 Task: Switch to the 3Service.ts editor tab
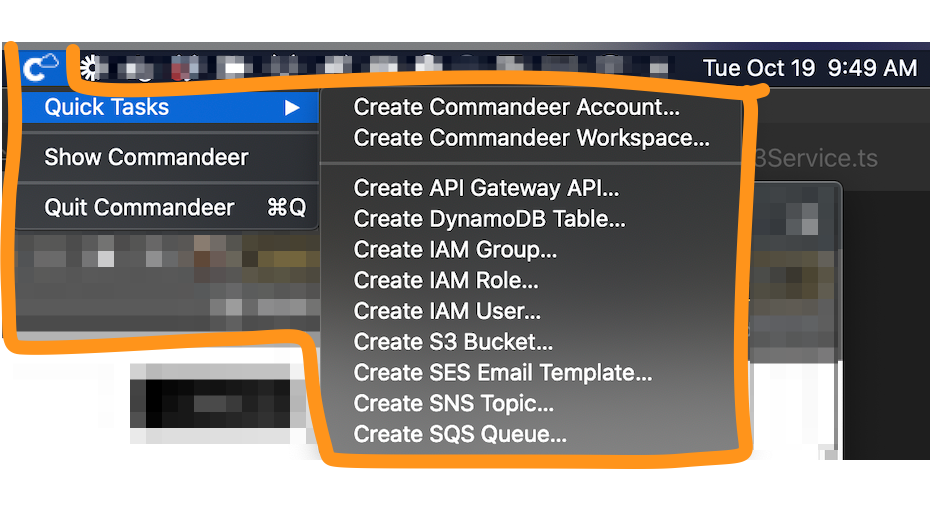[x=817, y=158]
